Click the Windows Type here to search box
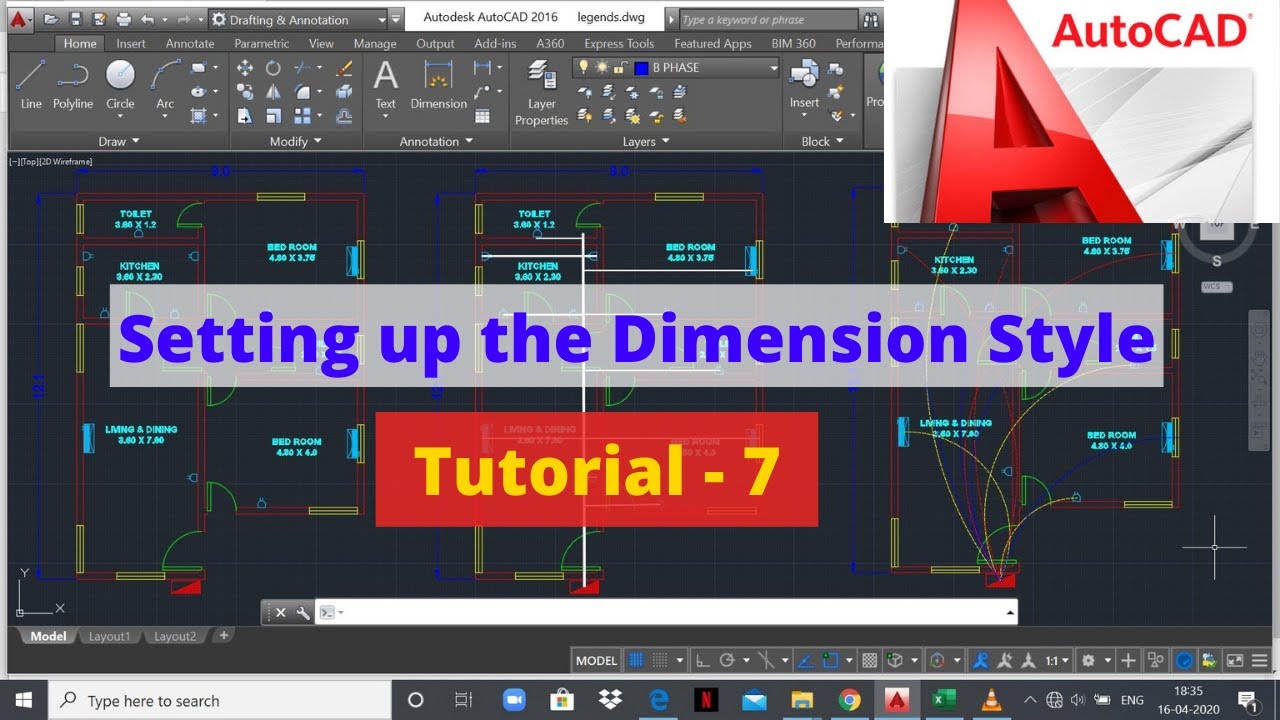1280x720 pixels. click(219, 700)
